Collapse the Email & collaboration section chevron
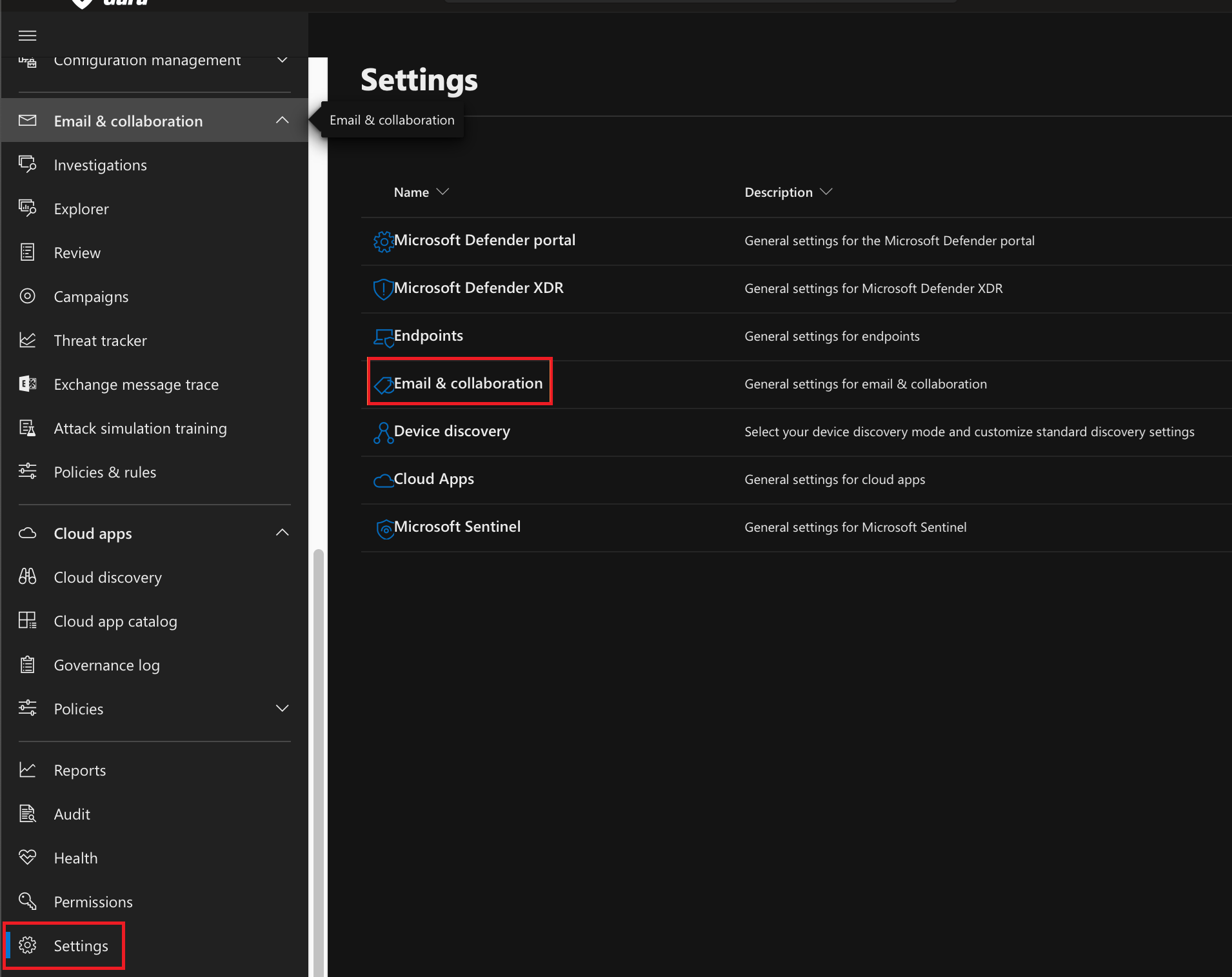Screen dimensions: 1232x977 click(283, 120)
